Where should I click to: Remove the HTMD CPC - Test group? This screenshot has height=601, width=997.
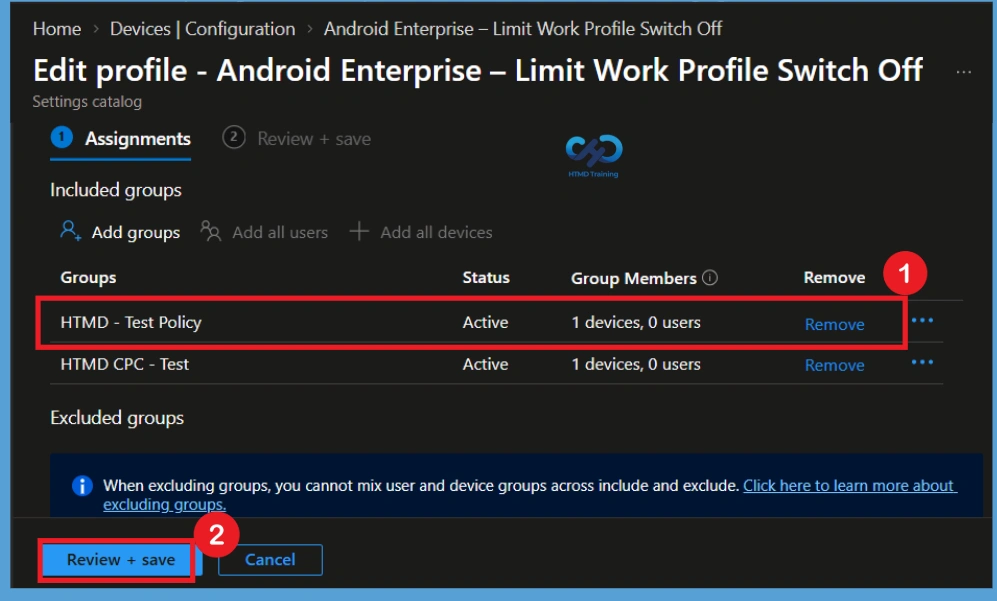click(x=834, y=365)
